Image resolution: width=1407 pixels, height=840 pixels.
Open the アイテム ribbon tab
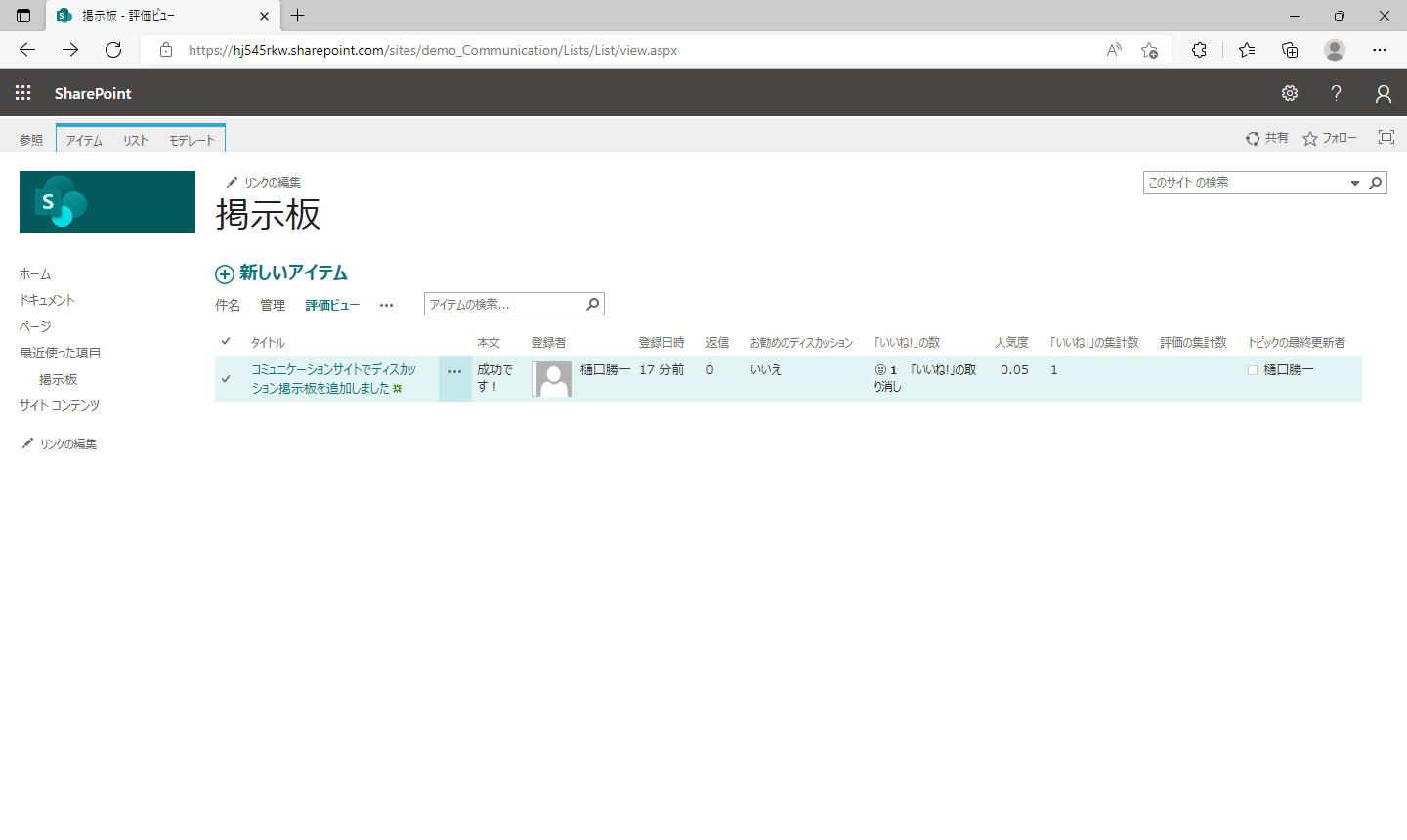tap(84, 140)
